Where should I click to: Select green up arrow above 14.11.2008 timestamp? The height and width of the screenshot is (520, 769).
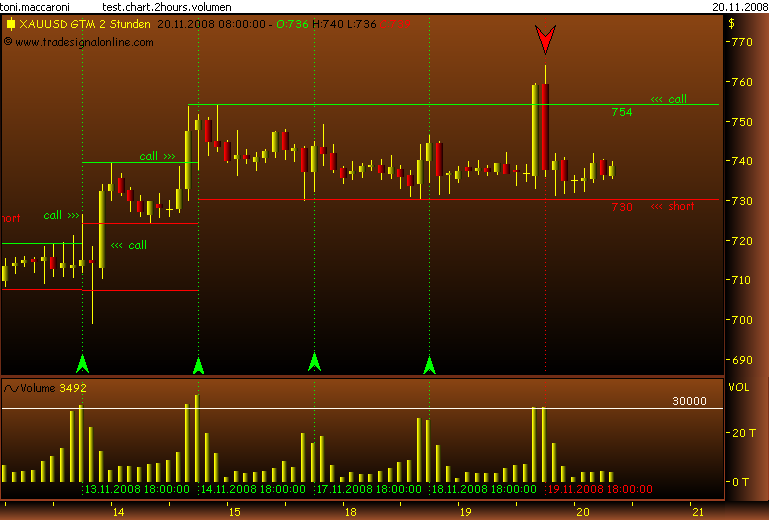click(198, 364)
